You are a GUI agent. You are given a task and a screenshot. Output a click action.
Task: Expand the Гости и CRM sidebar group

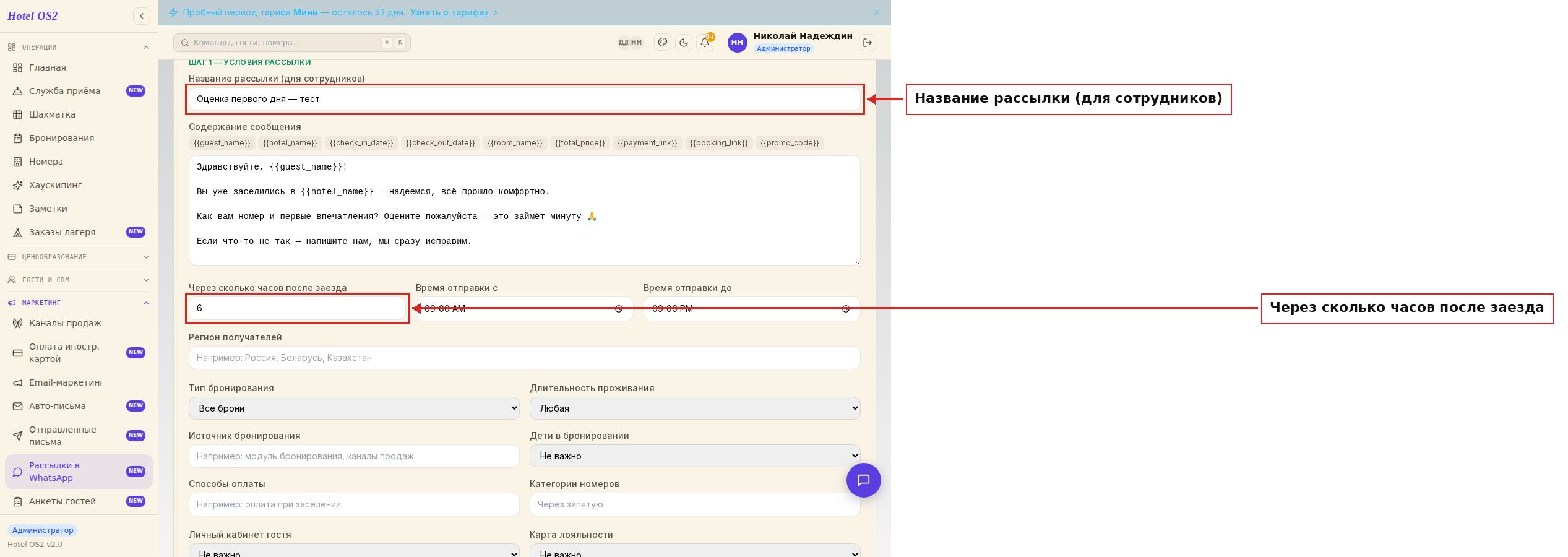[x=79, y=280]
